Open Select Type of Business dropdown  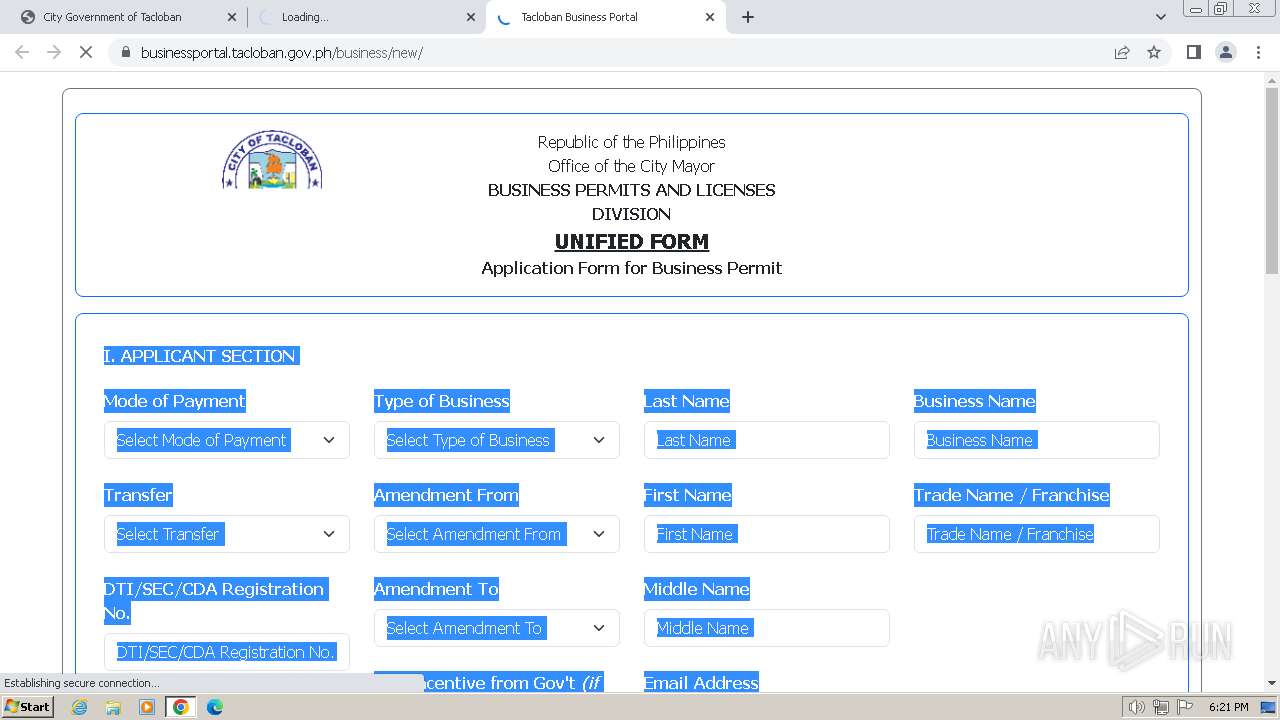pyautogui.click(x=497, y=440)
